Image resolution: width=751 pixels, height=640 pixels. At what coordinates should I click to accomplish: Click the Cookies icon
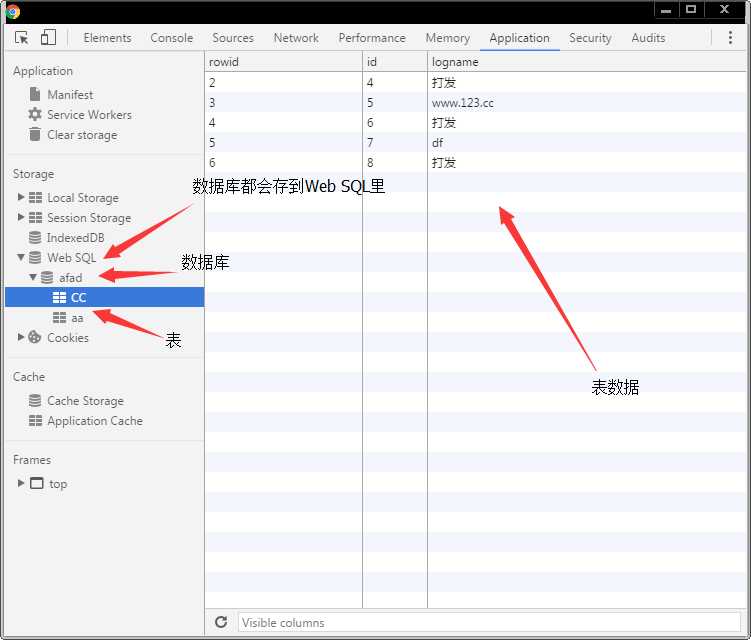(34, 337)
